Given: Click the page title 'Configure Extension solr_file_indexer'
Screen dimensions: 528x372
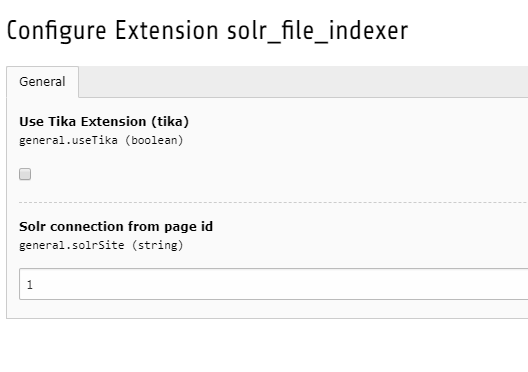Looking at the screenshot, I should pos(207,31).
